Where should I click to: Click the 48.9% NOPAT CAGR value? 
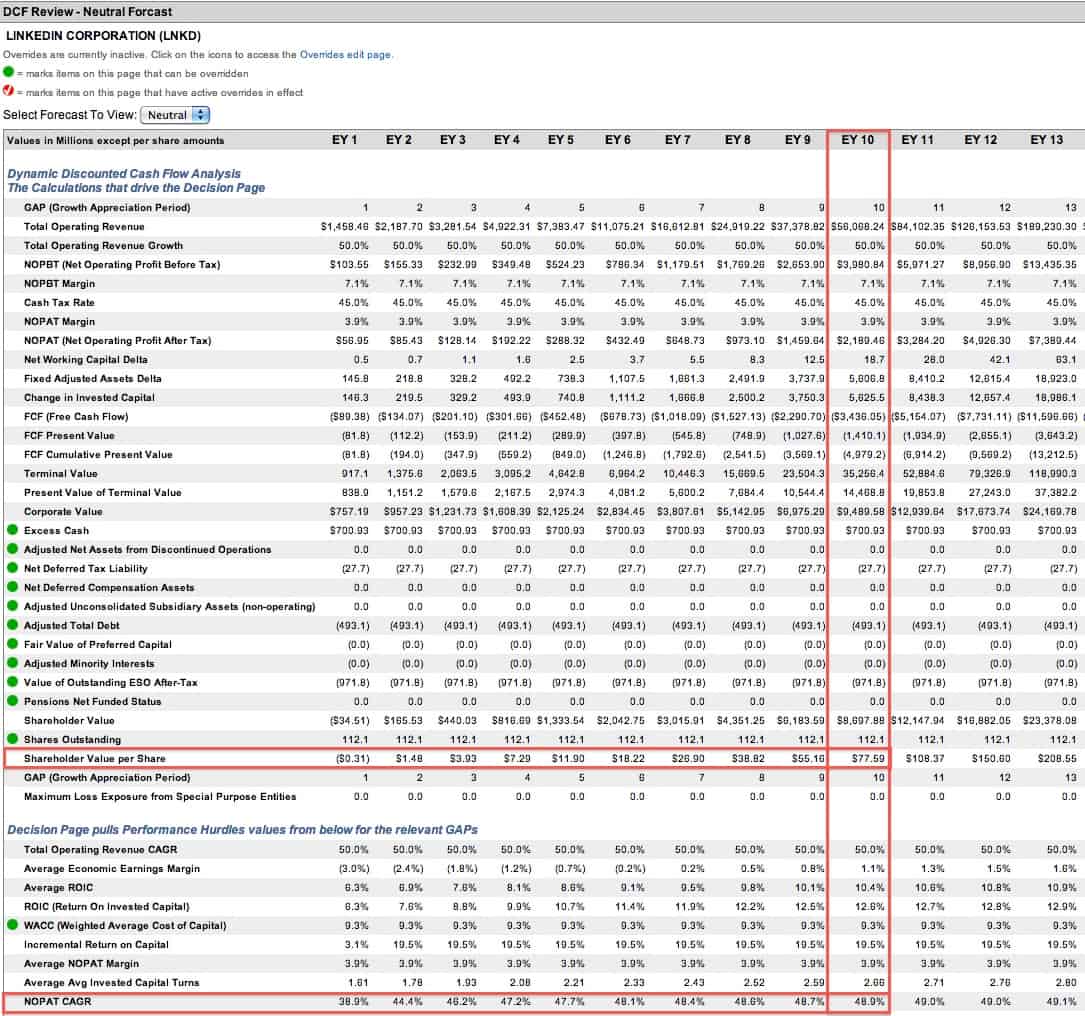click(870, 1001)
